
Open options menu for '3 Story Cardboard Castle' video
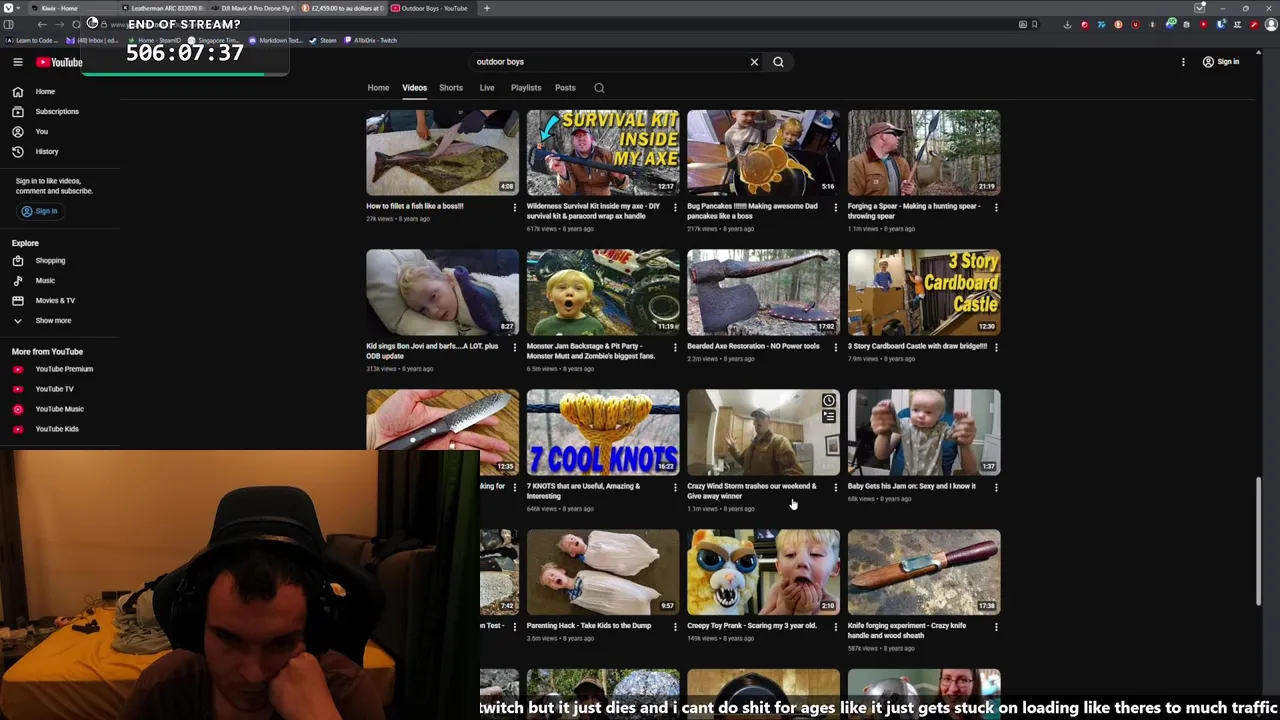pos(996,348)
